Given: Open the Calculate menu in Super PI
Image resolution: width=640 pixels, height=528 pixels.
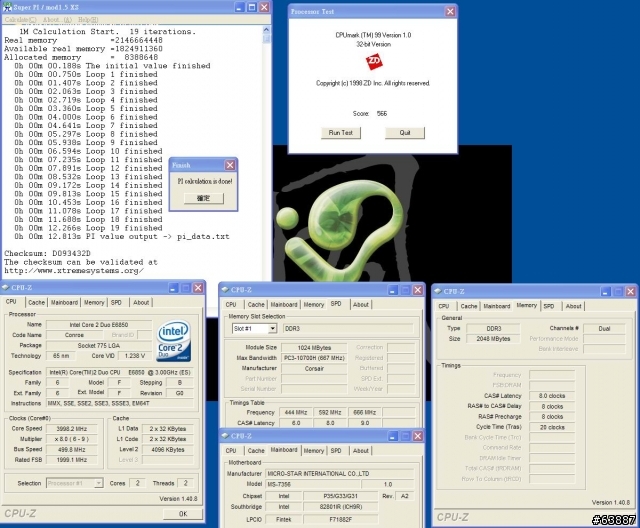Looking at the screenshot, I should point(20,20).
